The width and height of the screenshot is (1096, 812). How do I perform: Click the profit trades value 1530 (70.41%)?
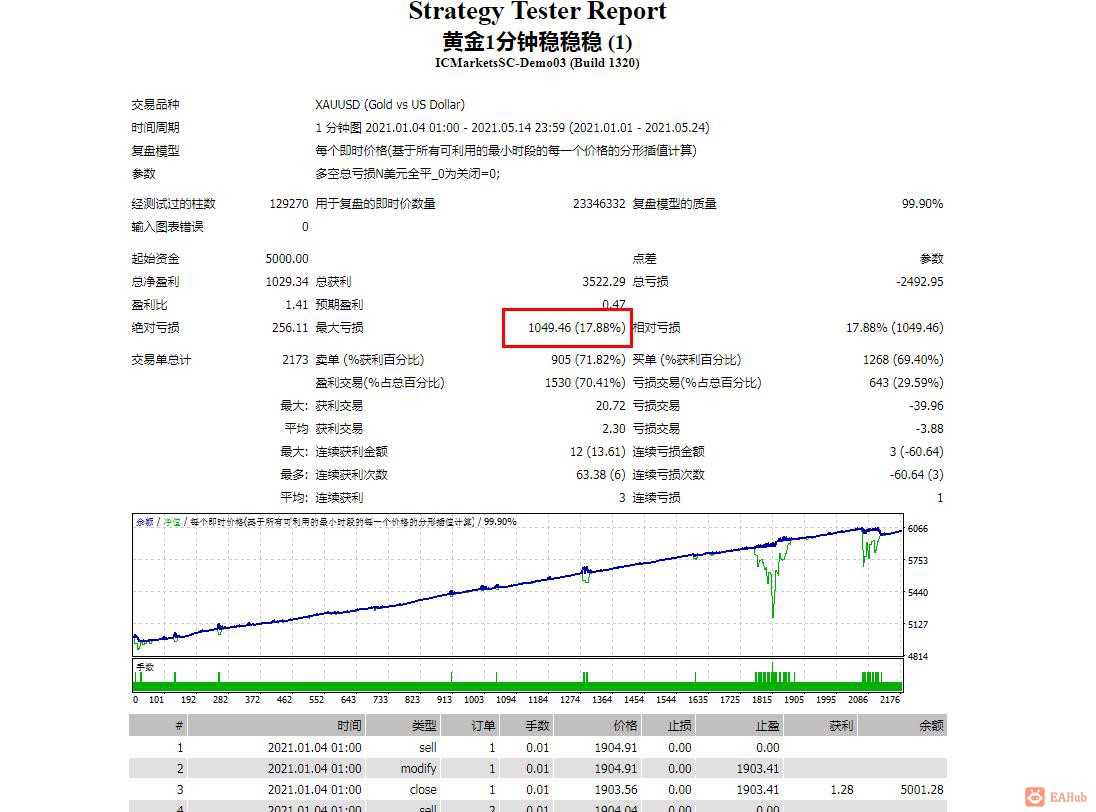coord(585,384)
